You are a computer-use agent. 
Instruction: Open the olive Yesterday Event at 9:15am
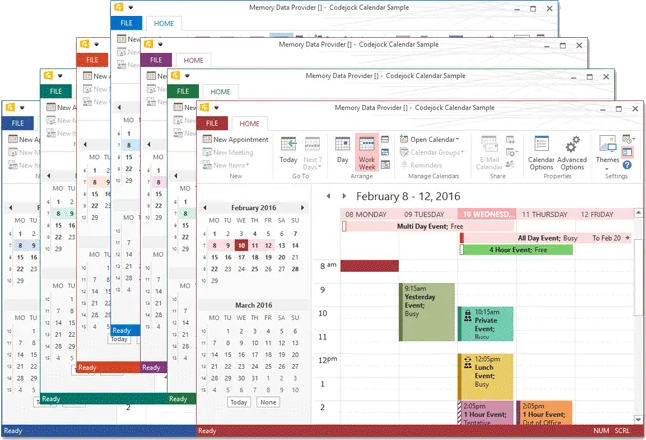coord(427,312)
